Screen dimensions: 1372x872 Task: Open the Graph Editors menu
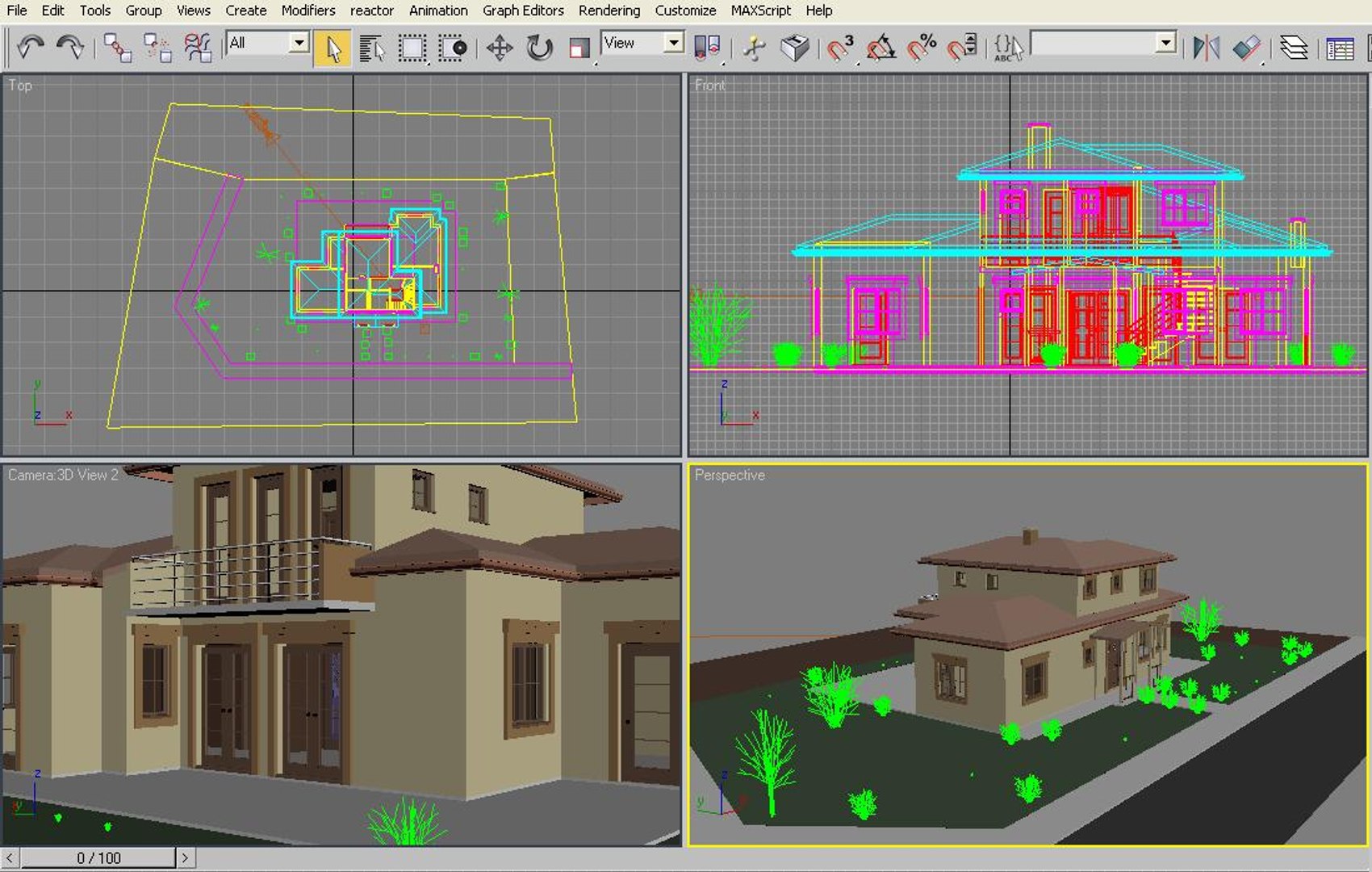(x=523, y=10)
